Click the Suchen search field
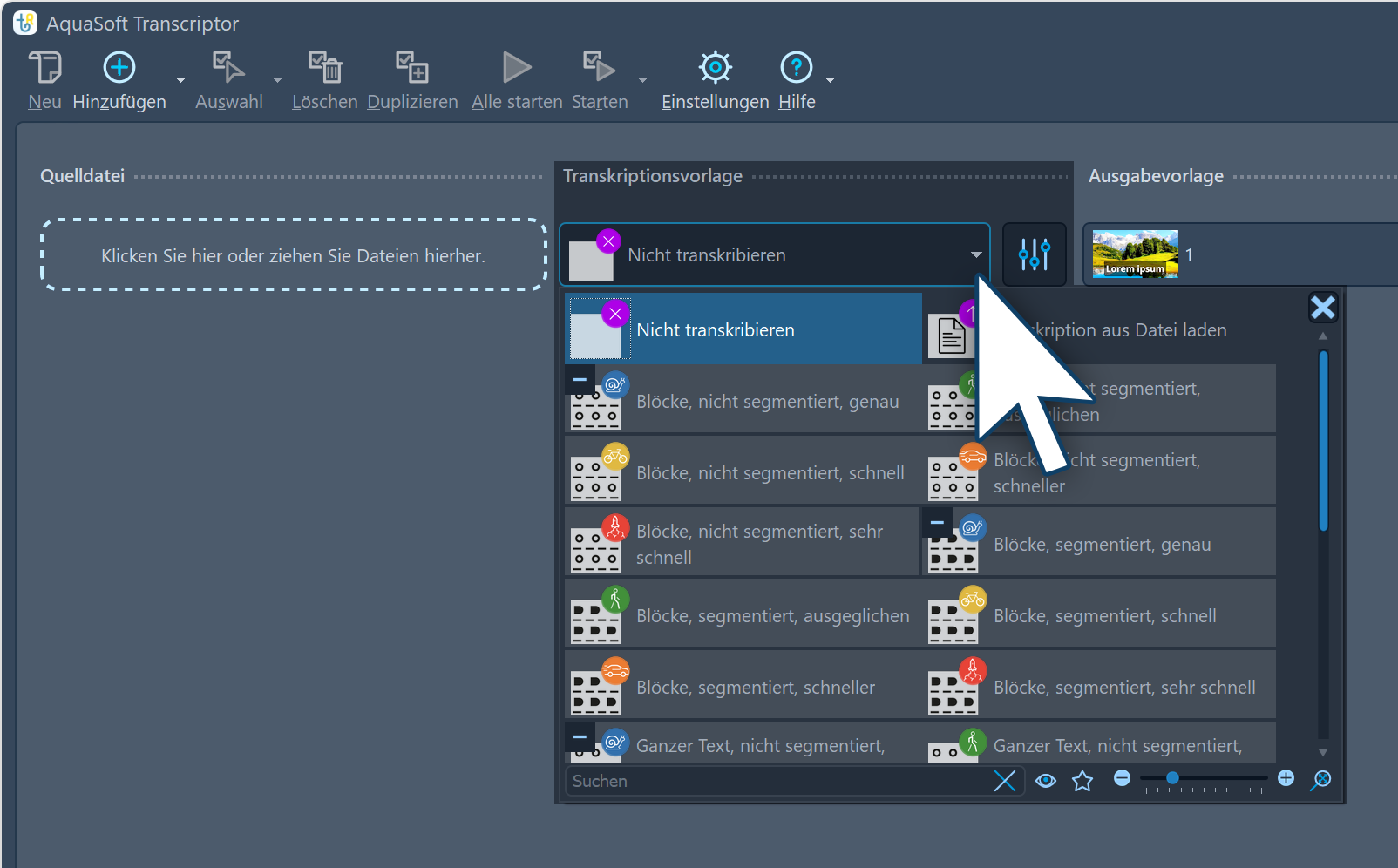This screenshot has height=868, width=1398. pyautogui.click(x=776, y=781)
